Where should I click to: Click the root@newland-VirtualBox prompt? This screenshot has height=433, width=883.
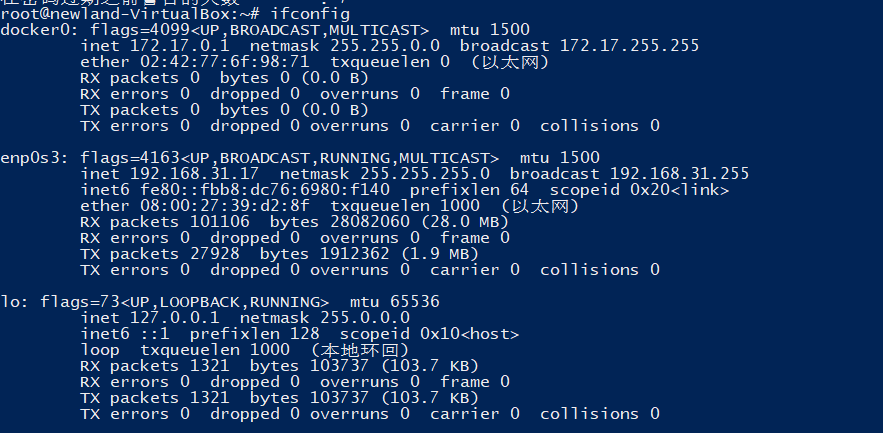(x=110, y=14)
